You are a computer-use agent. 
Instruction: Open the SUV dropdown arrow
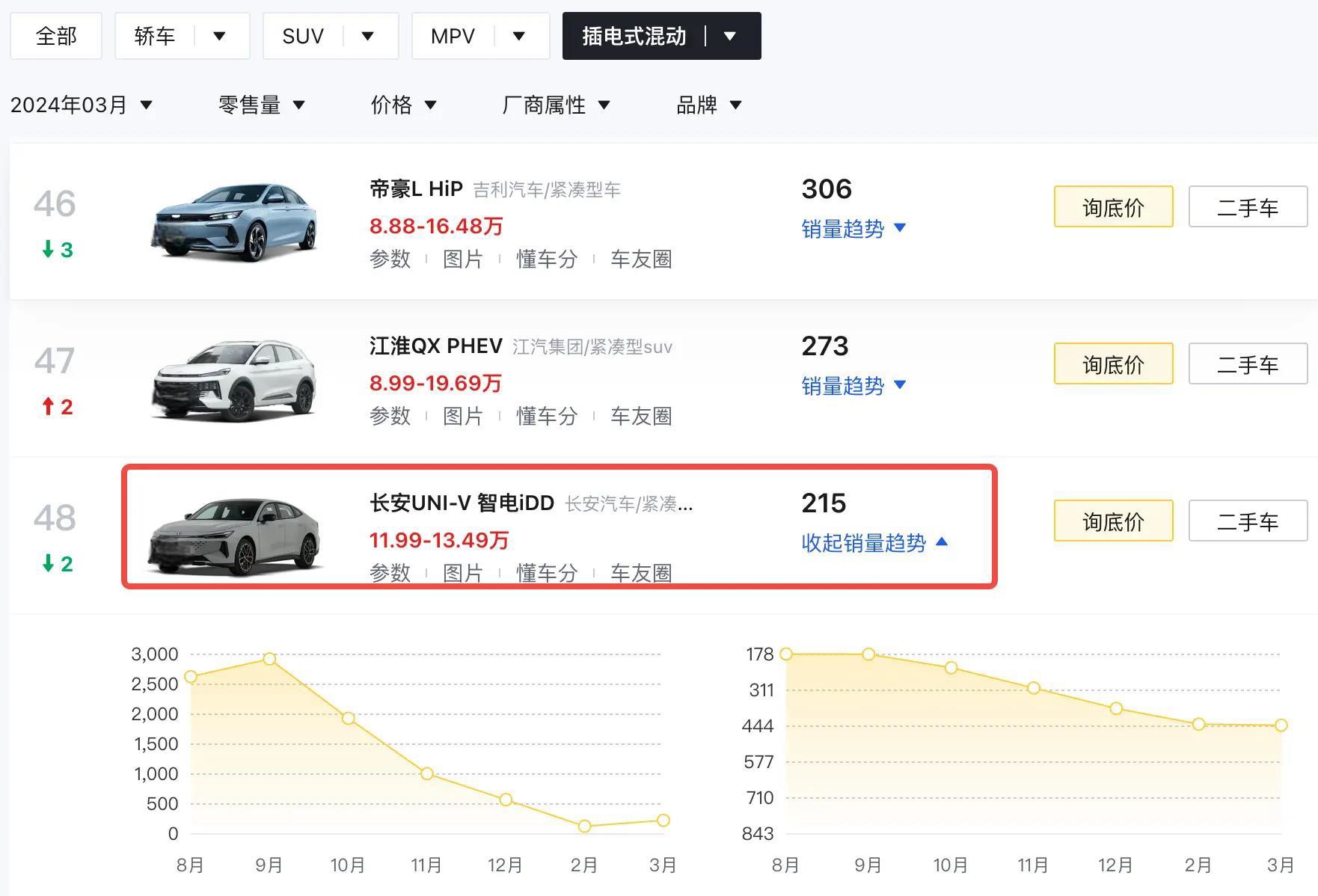(367, 36)
